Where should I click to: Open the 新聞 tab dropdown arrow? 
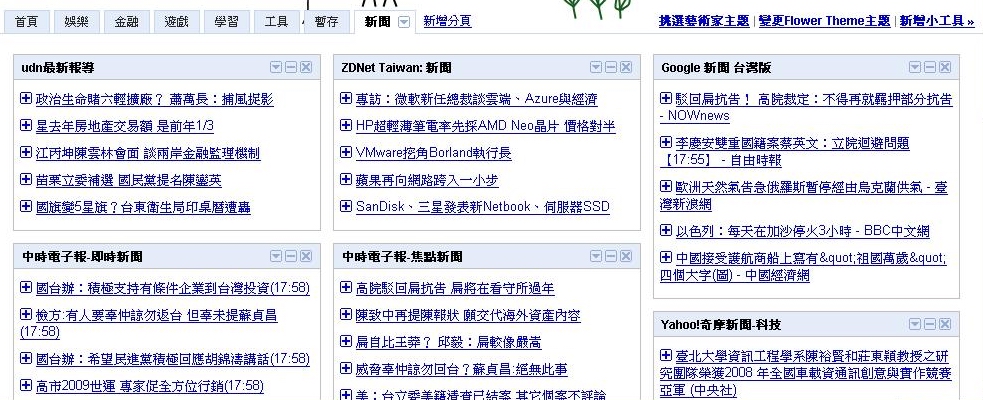tap(404, 22)
